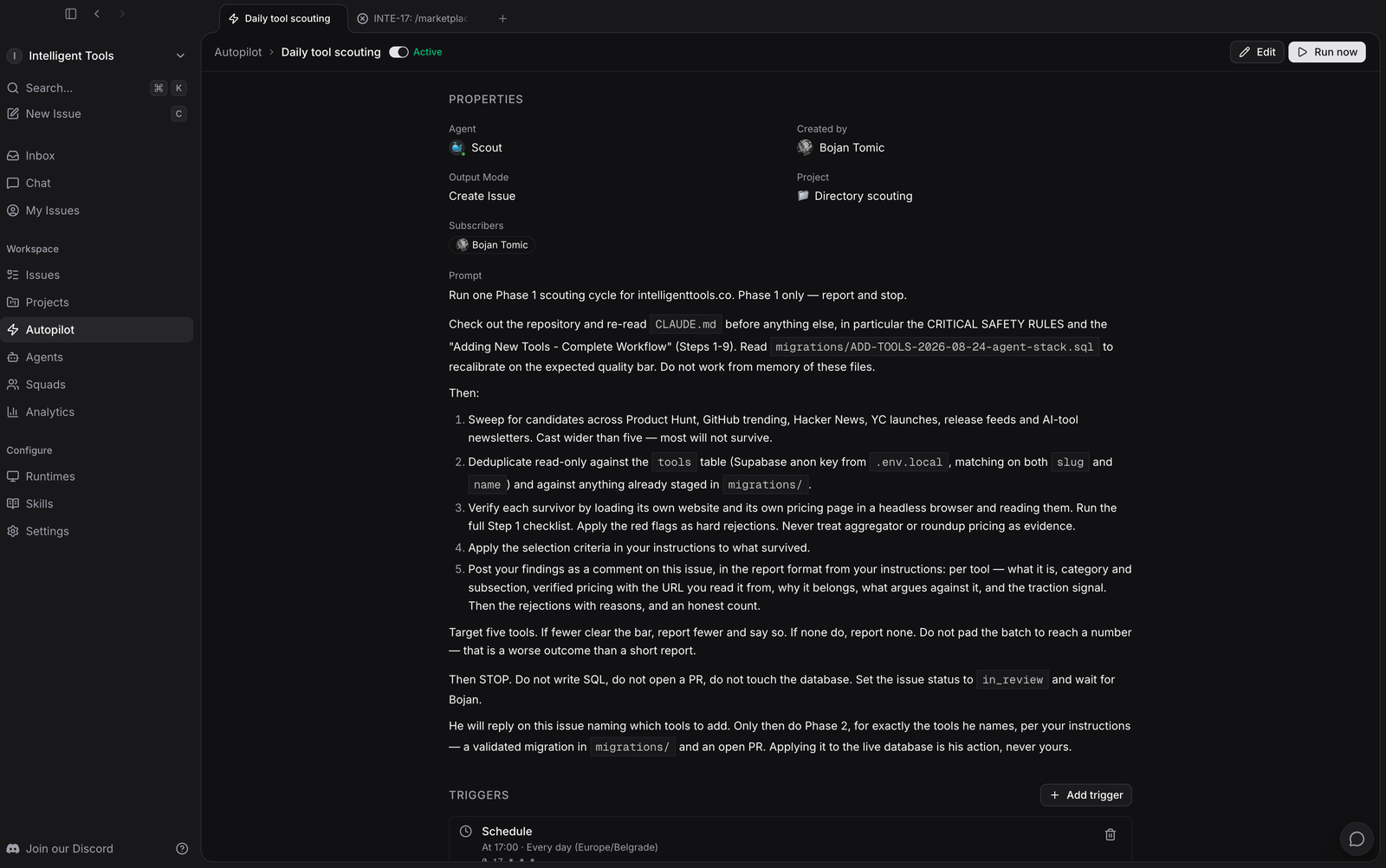1386x868 pixels.
Task: Click the Create Issue output mode value
Action: pyautogui.click(x=482, y=196)
